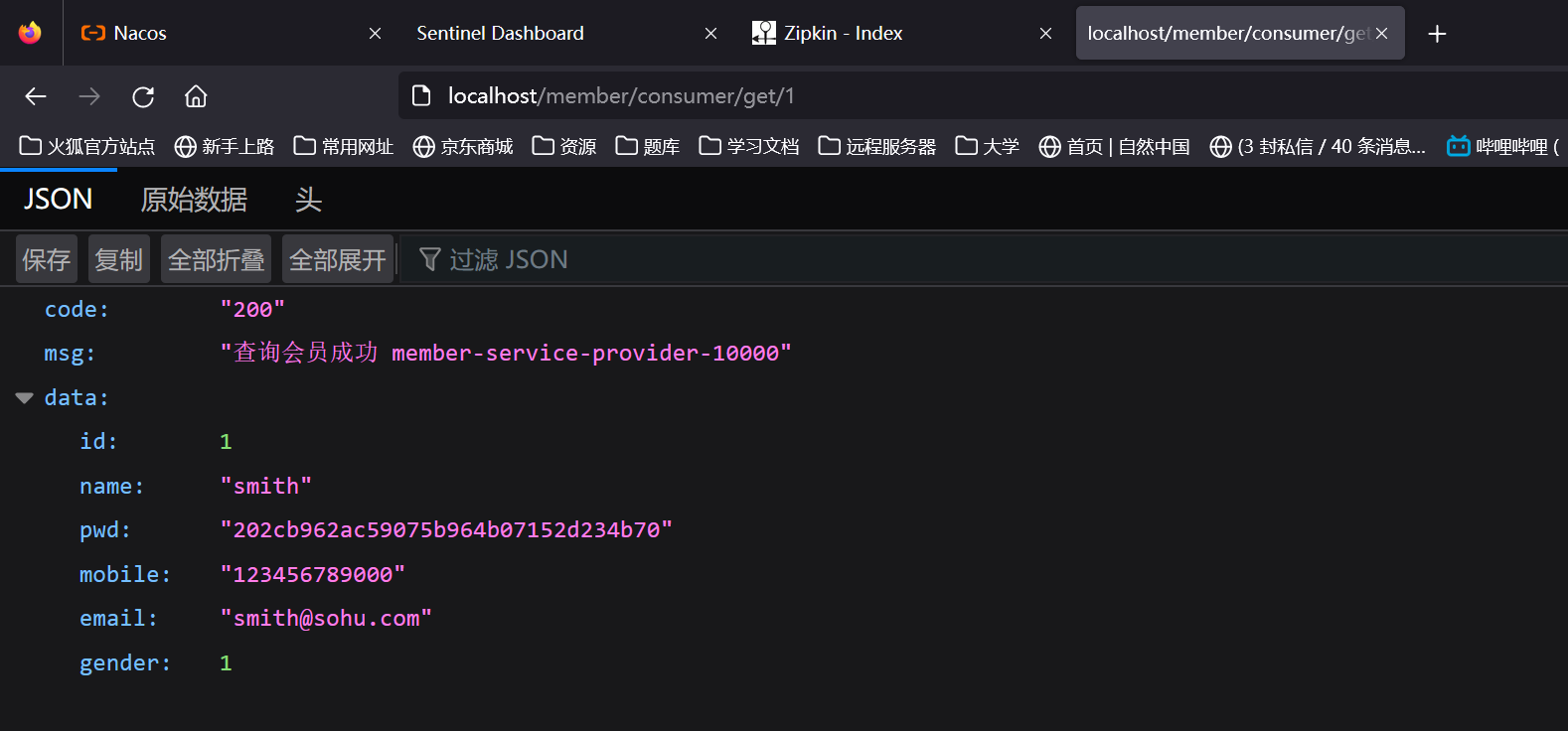Viewport: 1568px width, 731px height.
Task: Open the 资源 bookmark folder
Action: pos(564,147)
